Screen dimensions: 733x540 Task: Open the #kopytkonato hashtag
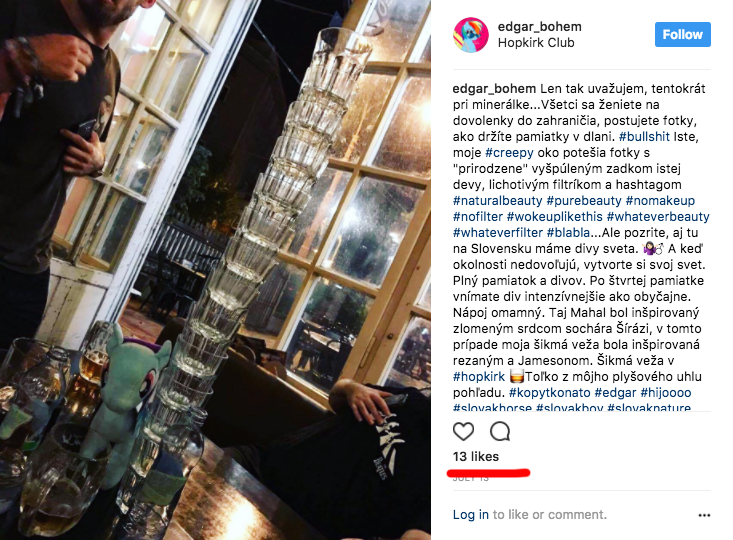550,392
